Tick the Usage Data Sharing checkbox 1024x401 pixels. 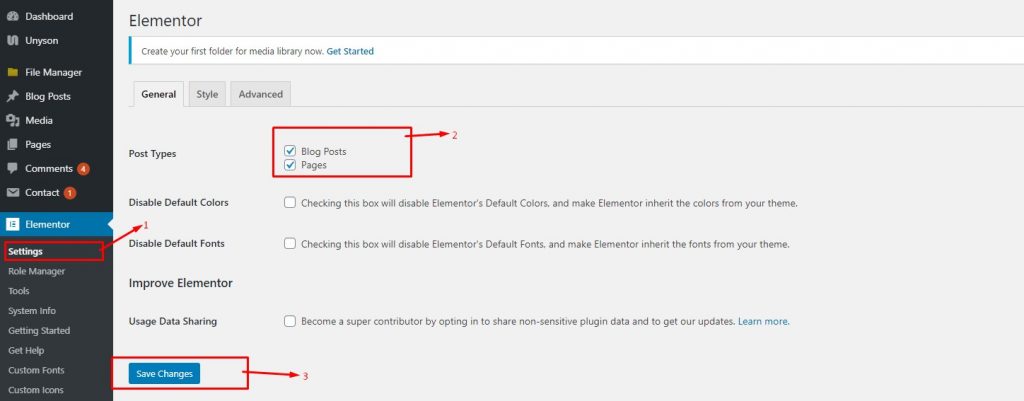tap(290, 321)
